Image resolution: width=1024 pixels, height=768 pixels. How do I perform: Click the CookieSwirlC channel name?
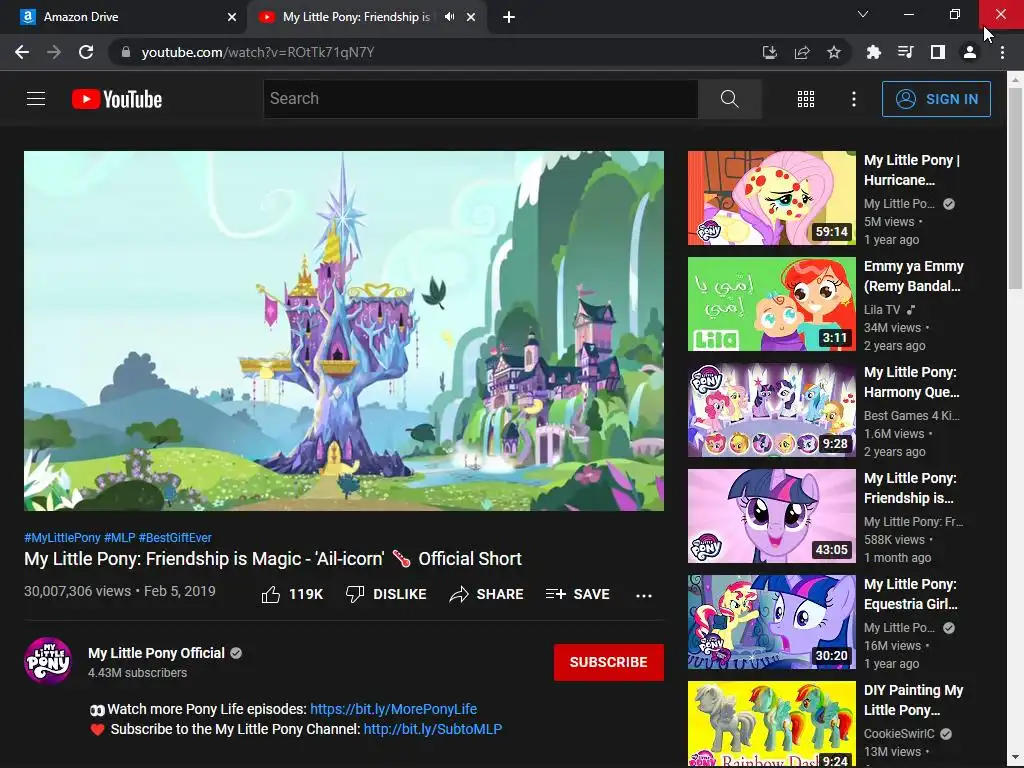(899, 733)
